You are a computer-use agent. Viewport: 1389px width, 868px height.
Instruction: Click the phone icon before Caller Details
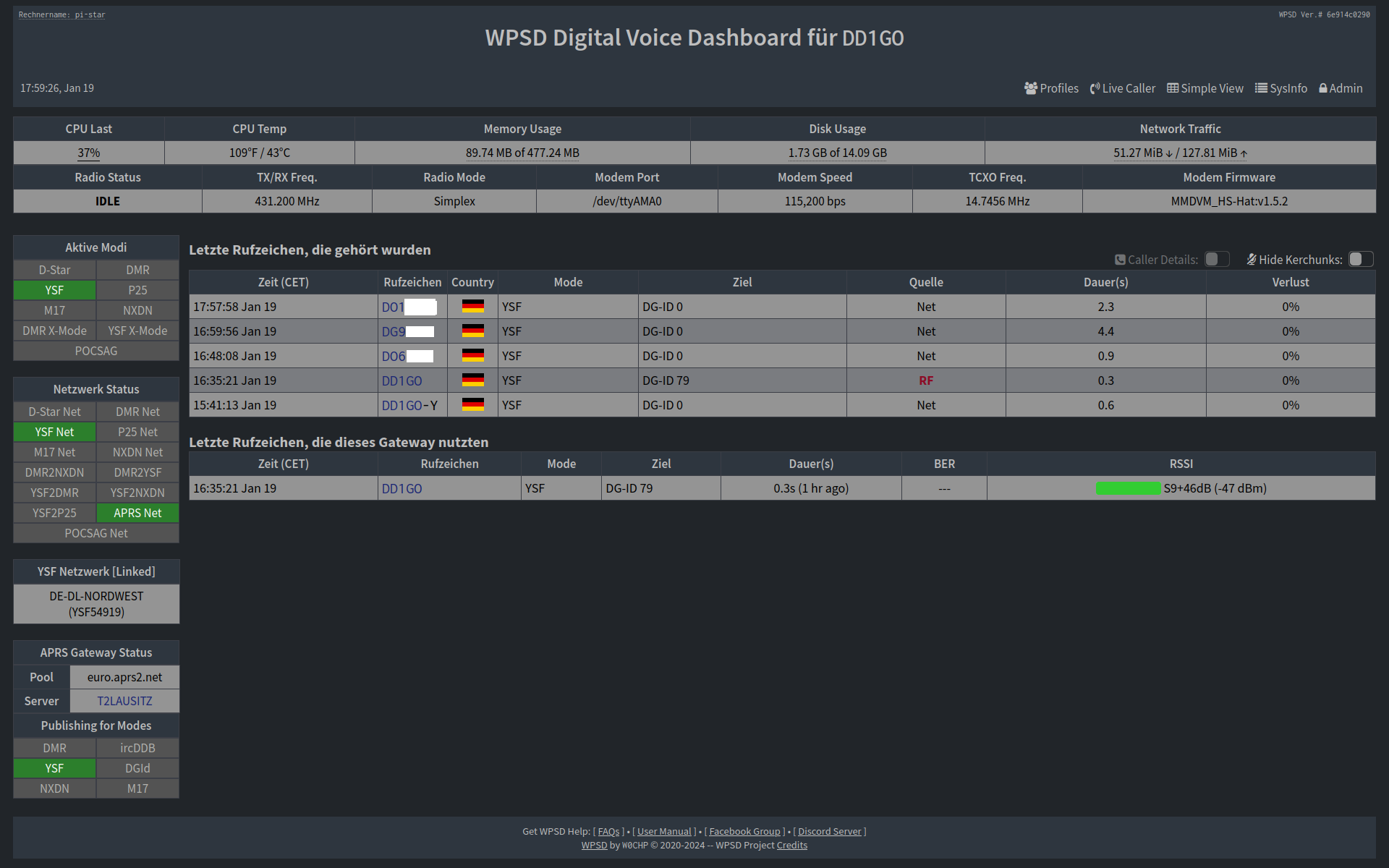click(x=1120, y=259)
